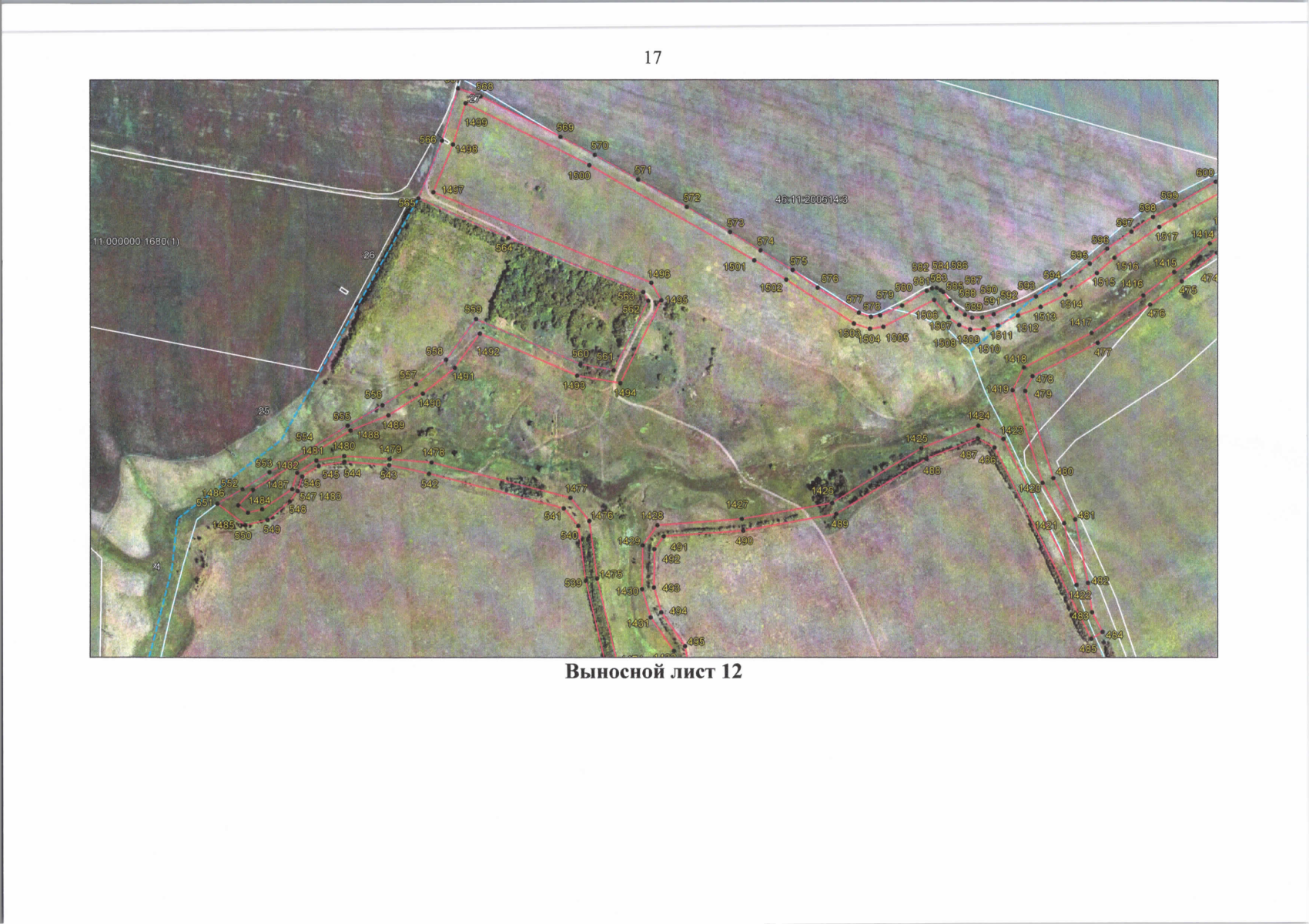Click the parcel label 46:11:200614:3

click(812, 199)
